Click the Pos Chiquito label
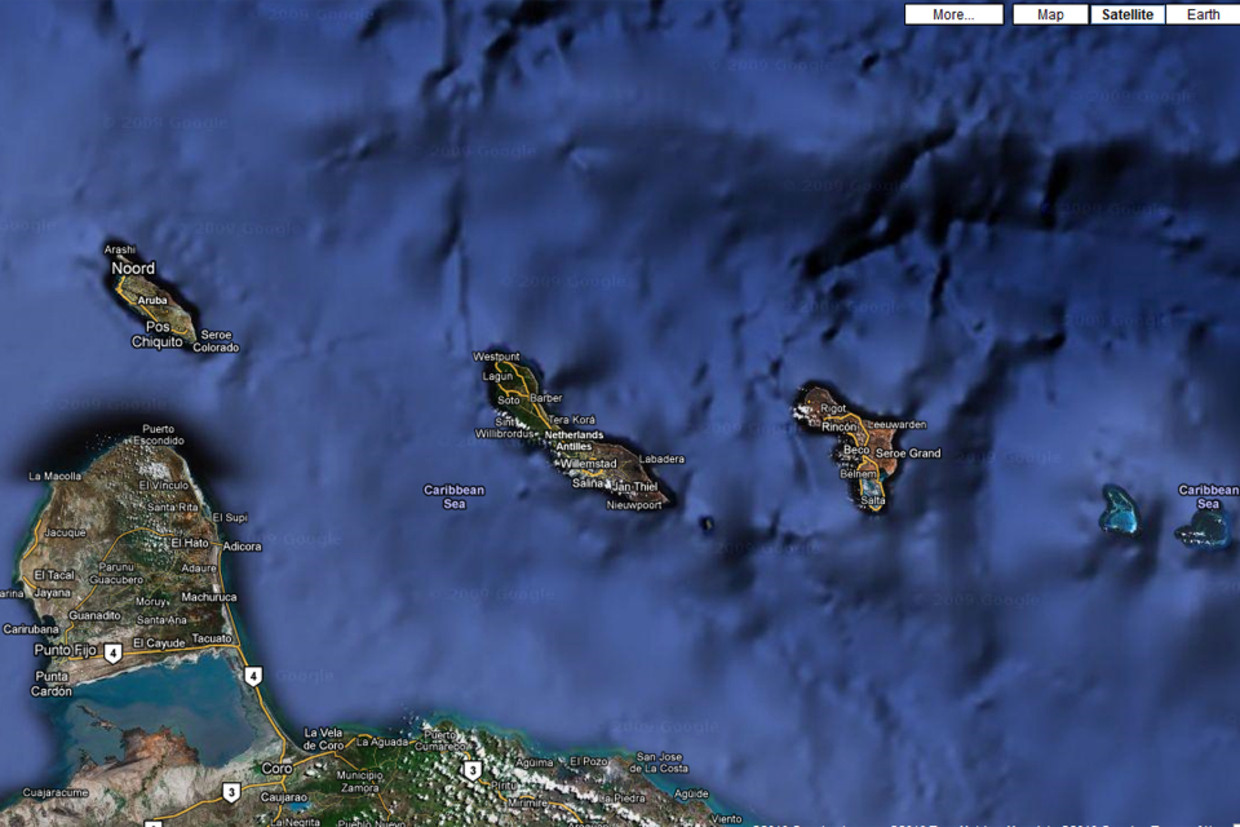 coord(157,335)
